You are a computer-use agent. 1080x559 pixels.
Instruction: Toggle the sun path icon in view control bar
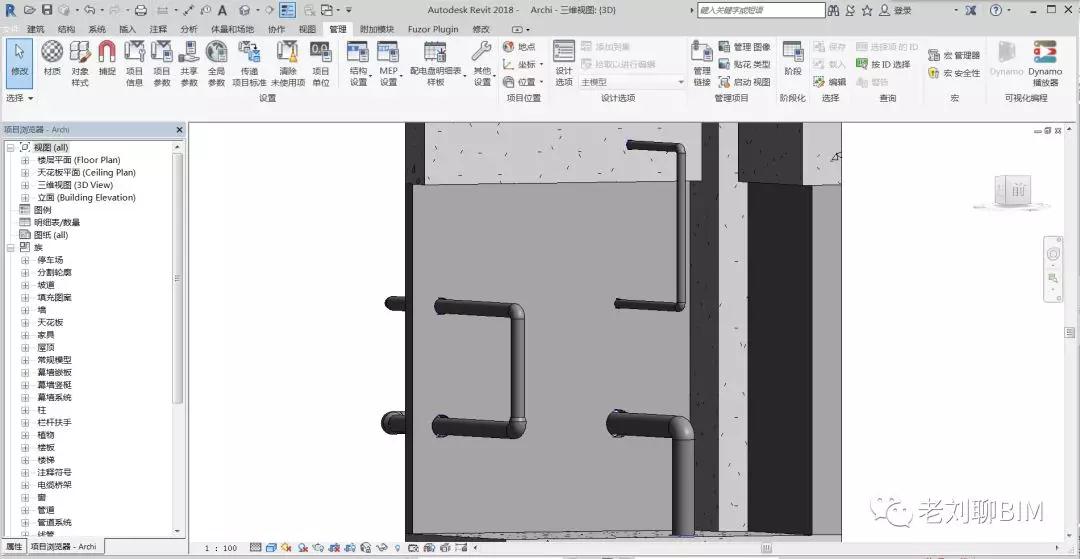coord(287,548)
